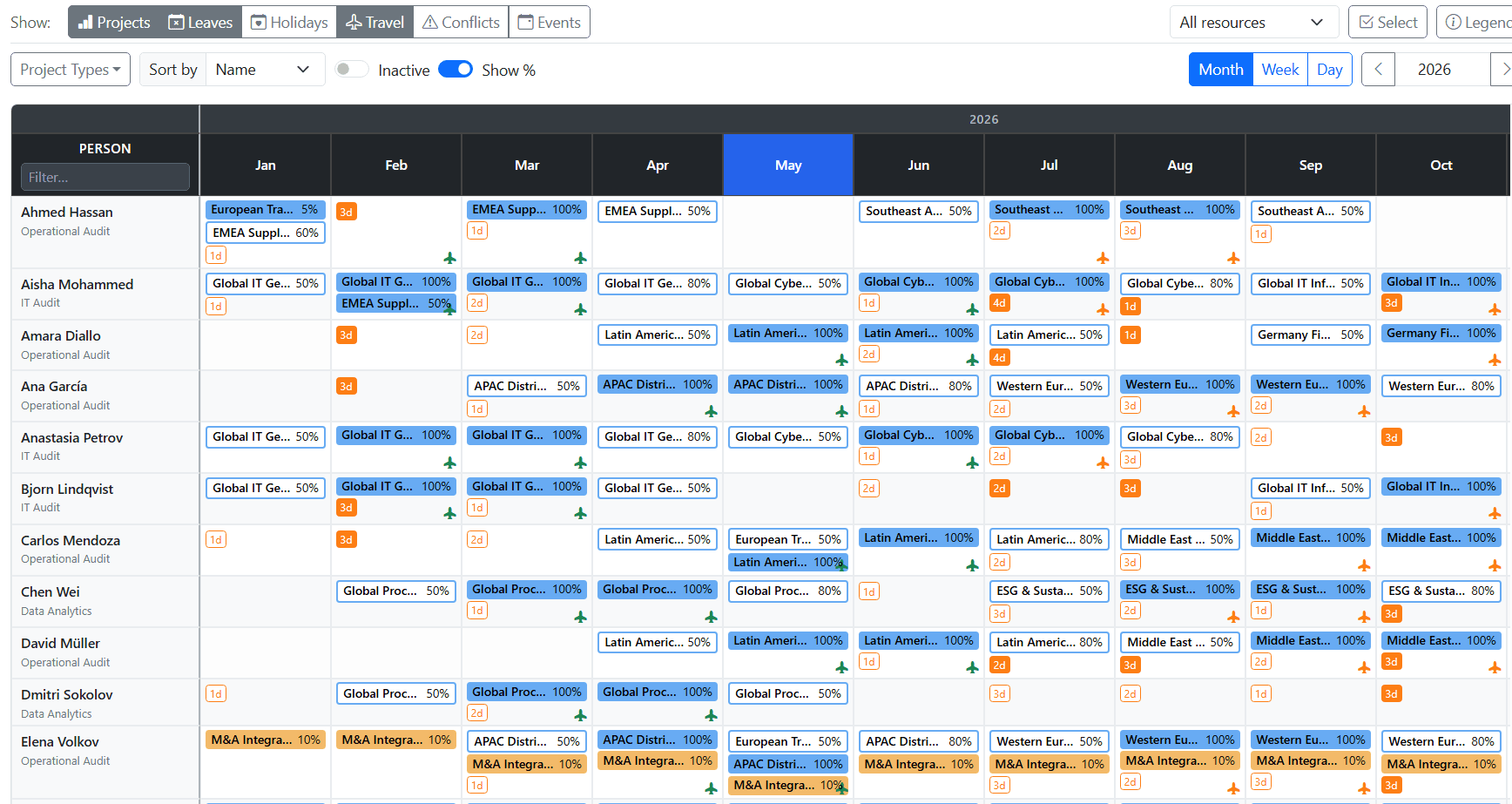Click Carlos Mendoza's June plane icon
This screenshot has height=804, width=1512.
coord(972,565)
